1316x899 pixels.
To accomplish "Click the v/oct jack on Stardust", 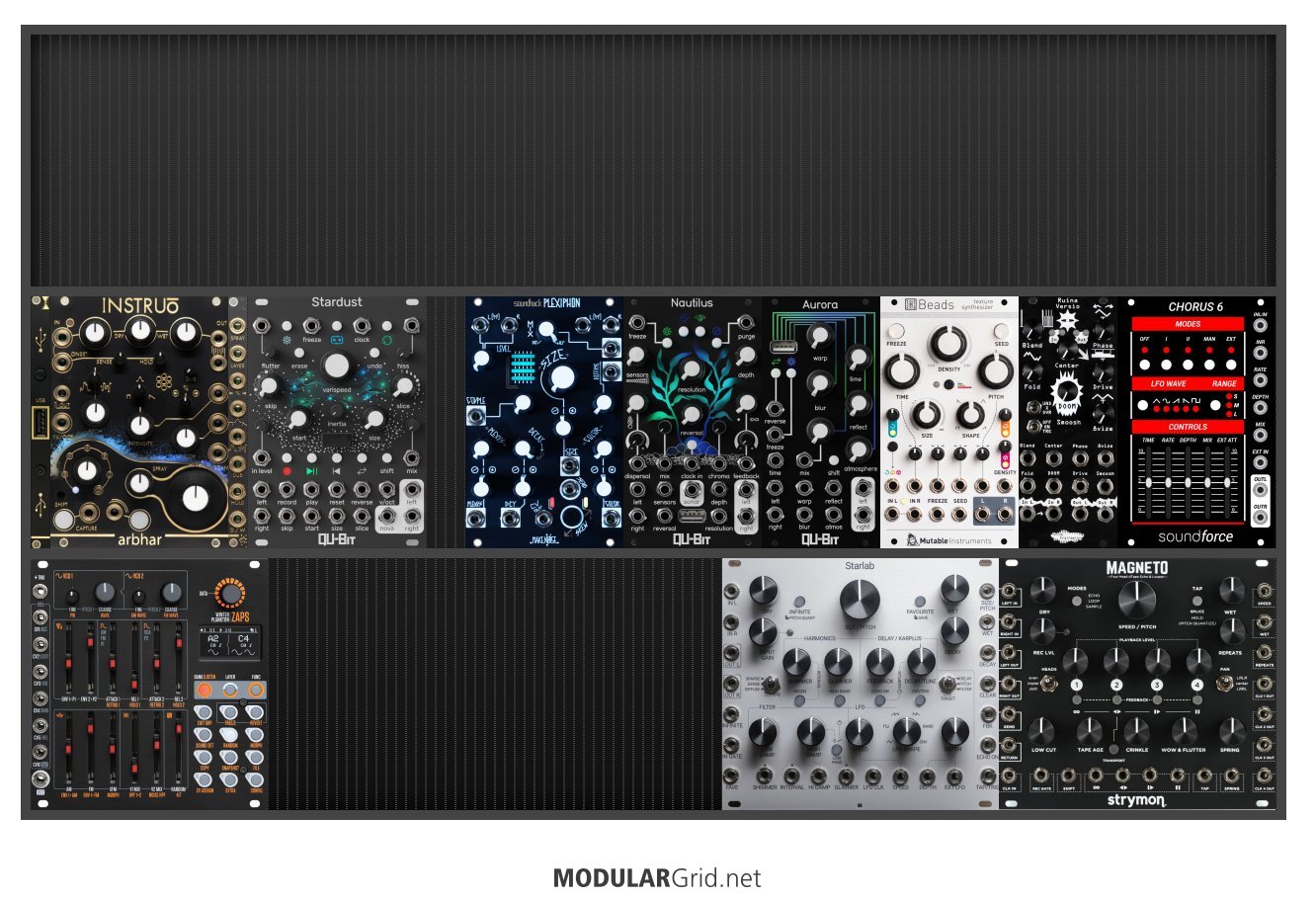I will (386, 487).
